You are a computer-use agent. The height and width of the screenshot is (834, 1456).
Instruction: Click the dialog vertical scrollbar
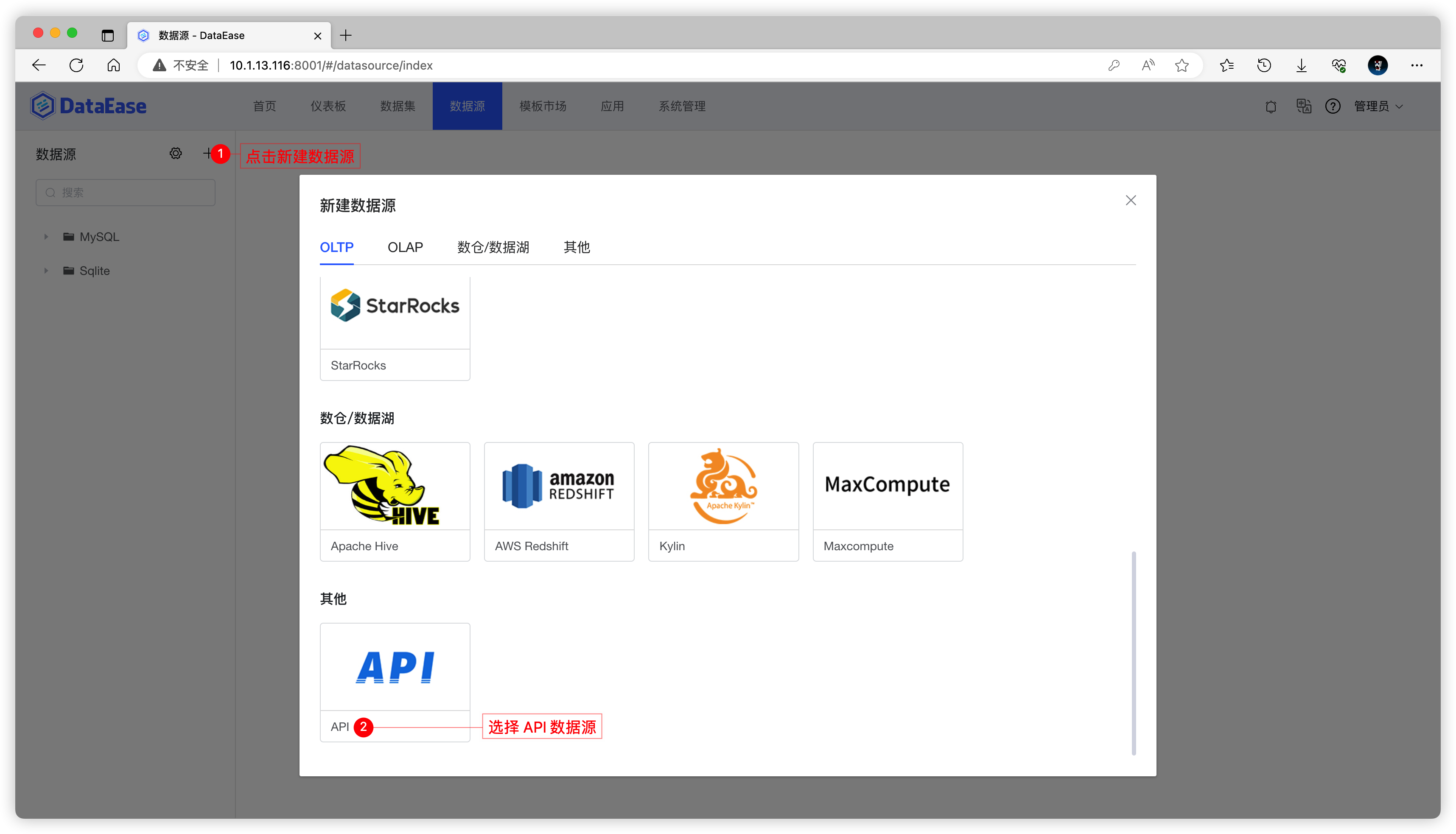(x=1134, y=653)
